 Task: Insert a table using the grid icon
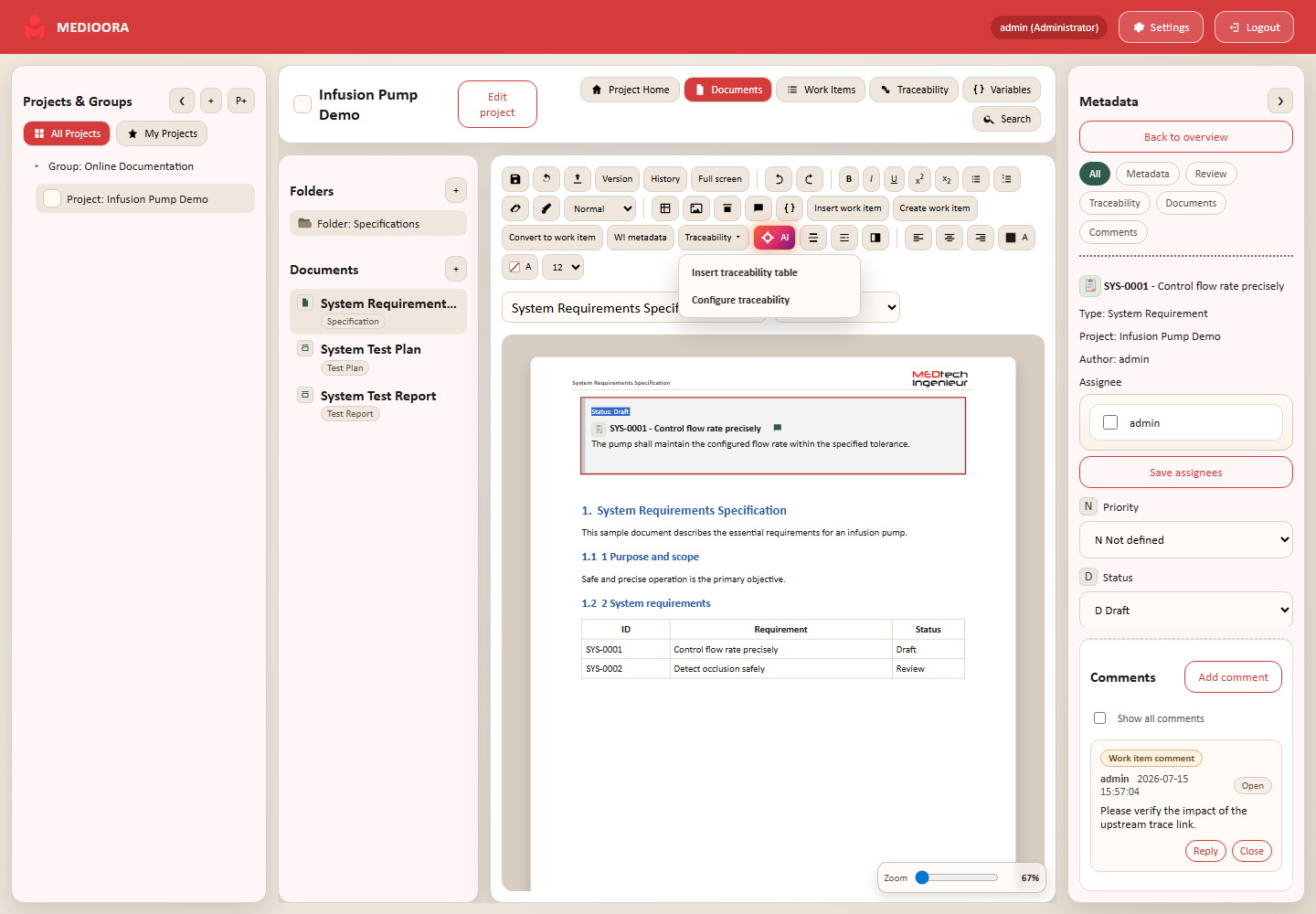[665, 208]
